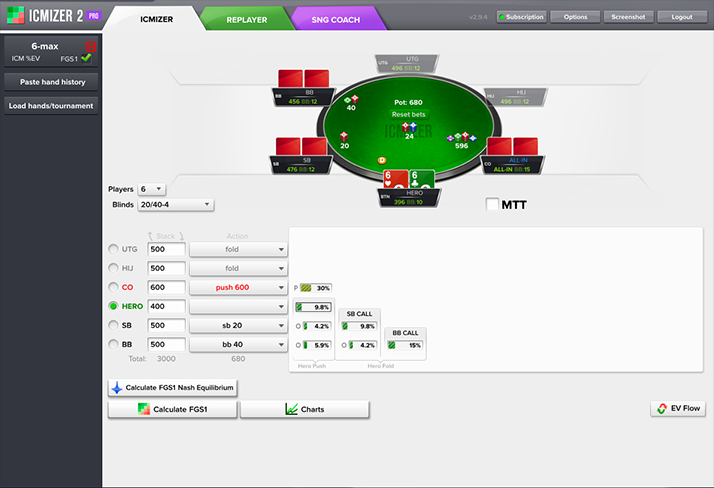This screenshot has width=714, height=488.
Task: Select the CO radio button
Action: click(113, 287)
